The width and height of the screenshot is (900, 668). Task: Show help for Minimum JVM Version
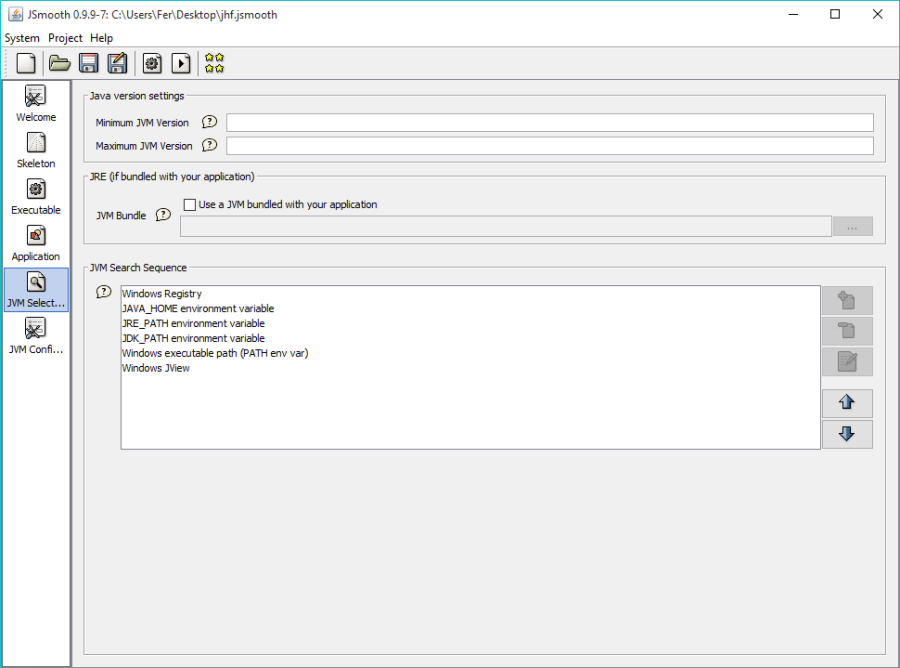pyautogui.click(x=209, y=122)
